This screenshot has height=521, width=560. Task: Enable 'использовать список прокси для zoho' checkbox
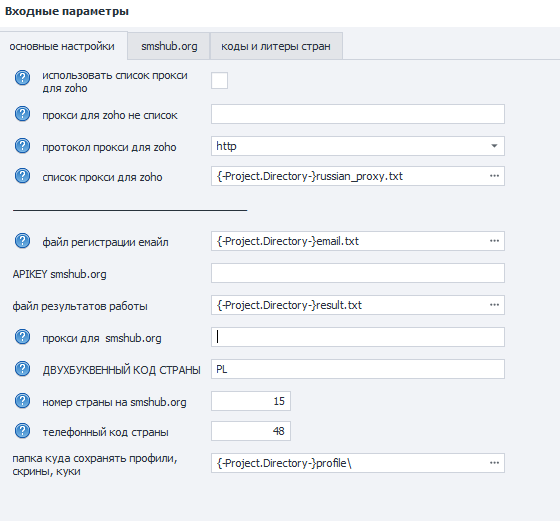[219, 80]
